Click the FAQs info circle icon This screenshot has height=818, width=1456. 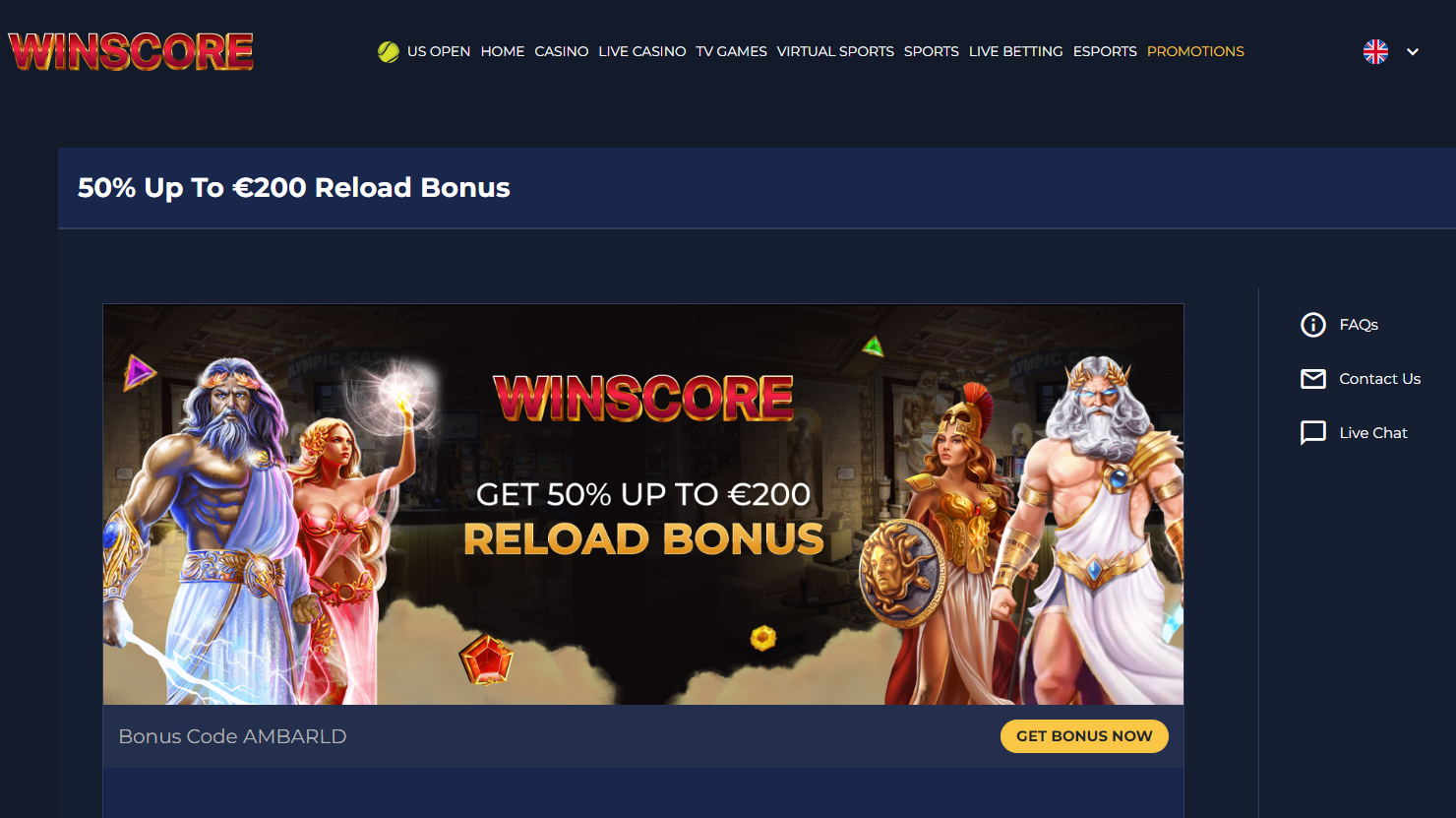click(x=1313, y=325)
